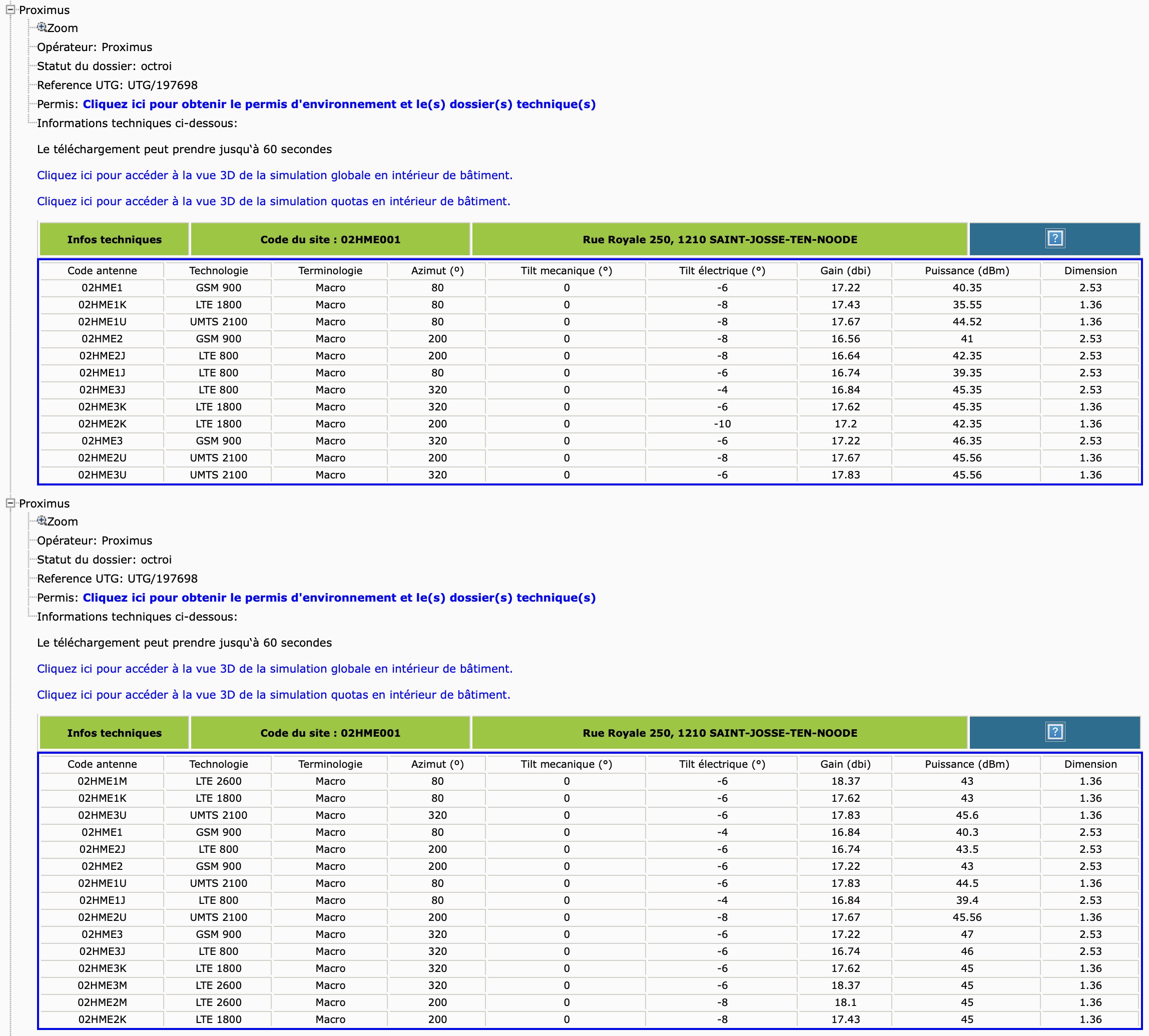Click tilt value -10 in first table

coord(722,424)
